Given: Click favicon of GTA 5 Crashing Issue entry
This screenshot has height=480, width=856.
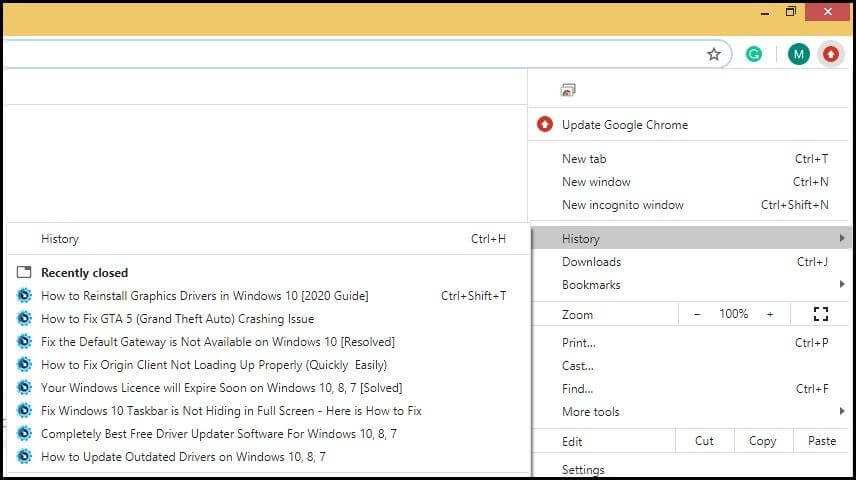Looking at the screenshot, I should pos(24,318).
